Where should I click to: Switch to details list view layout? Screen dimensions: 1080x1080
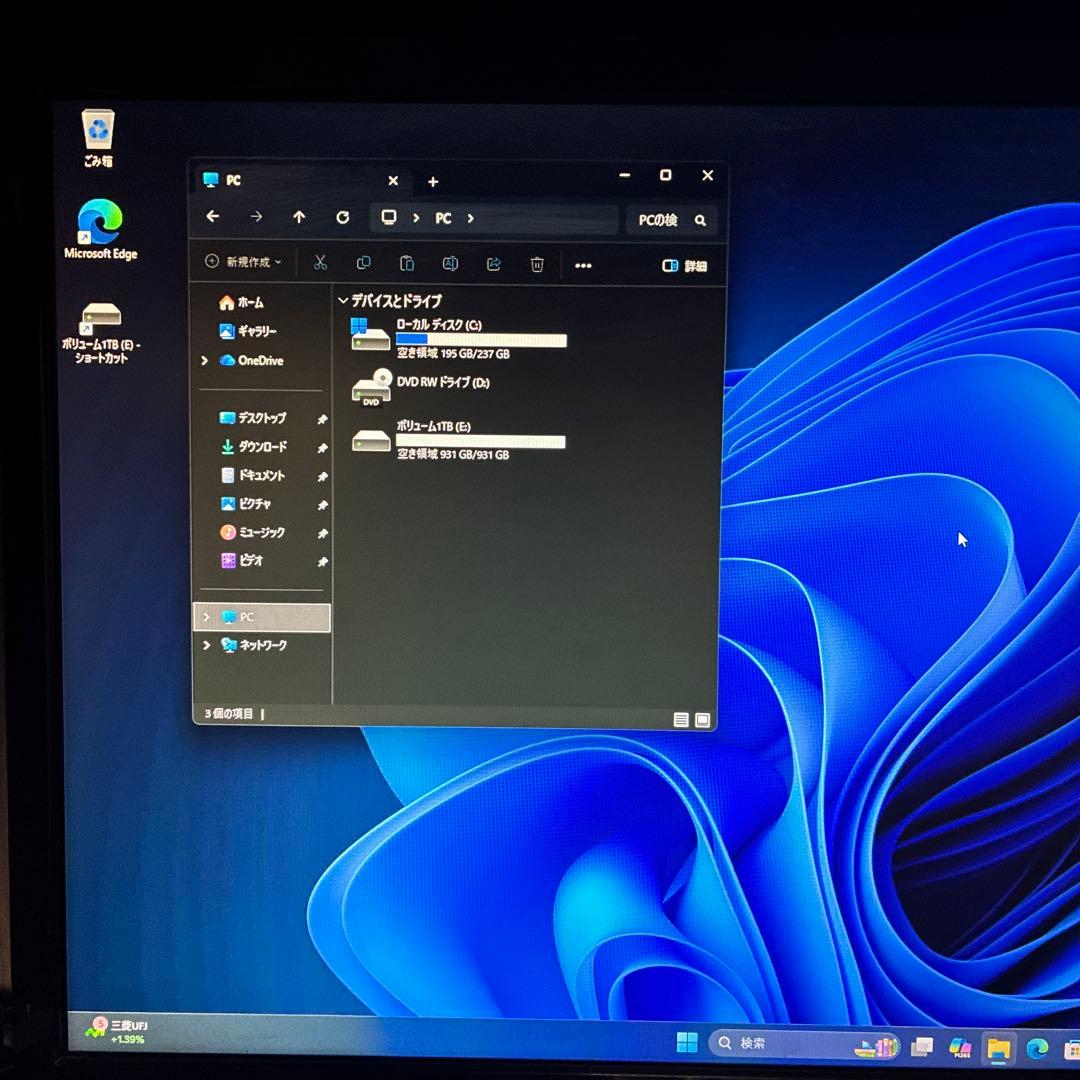681,719
